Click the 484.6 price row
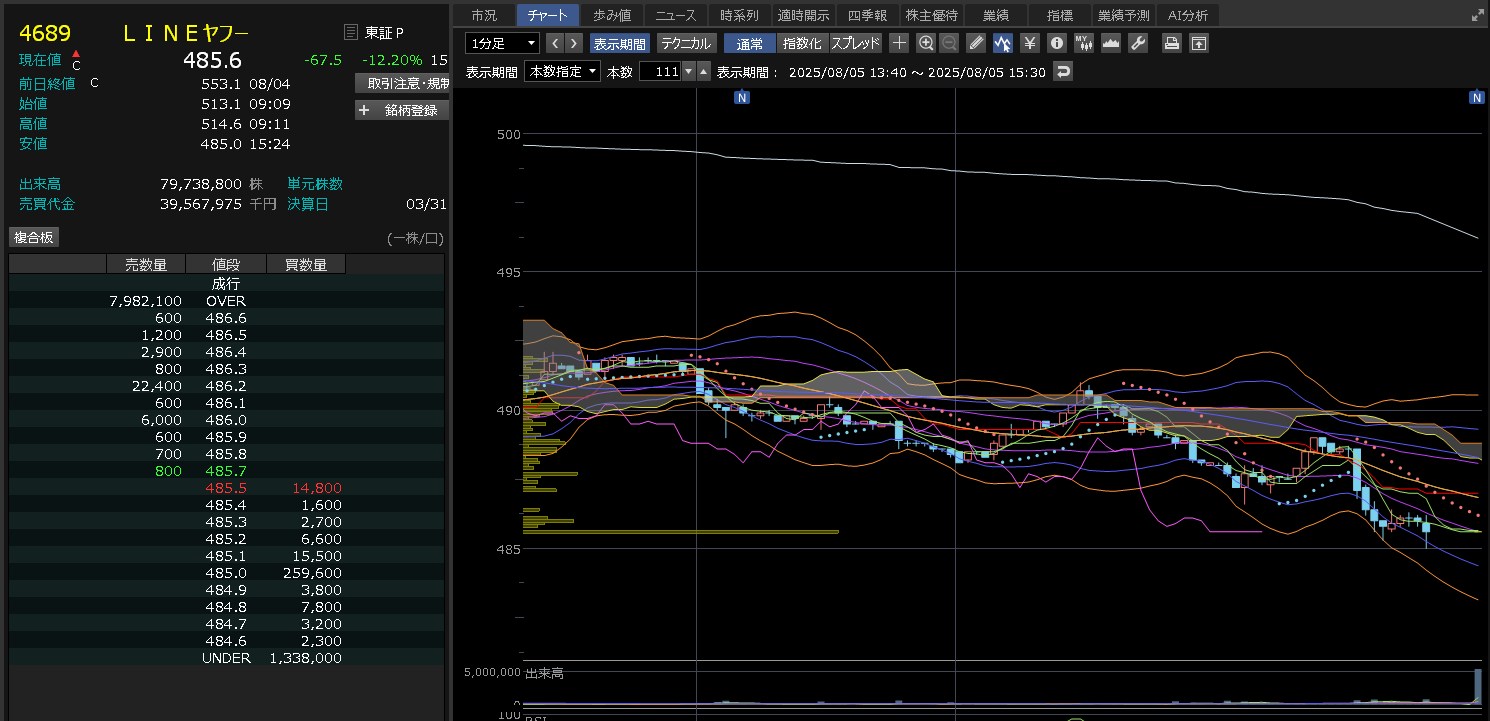This screenshot has width=1490, height=721. pyautogui.click(x=226, y=641)
